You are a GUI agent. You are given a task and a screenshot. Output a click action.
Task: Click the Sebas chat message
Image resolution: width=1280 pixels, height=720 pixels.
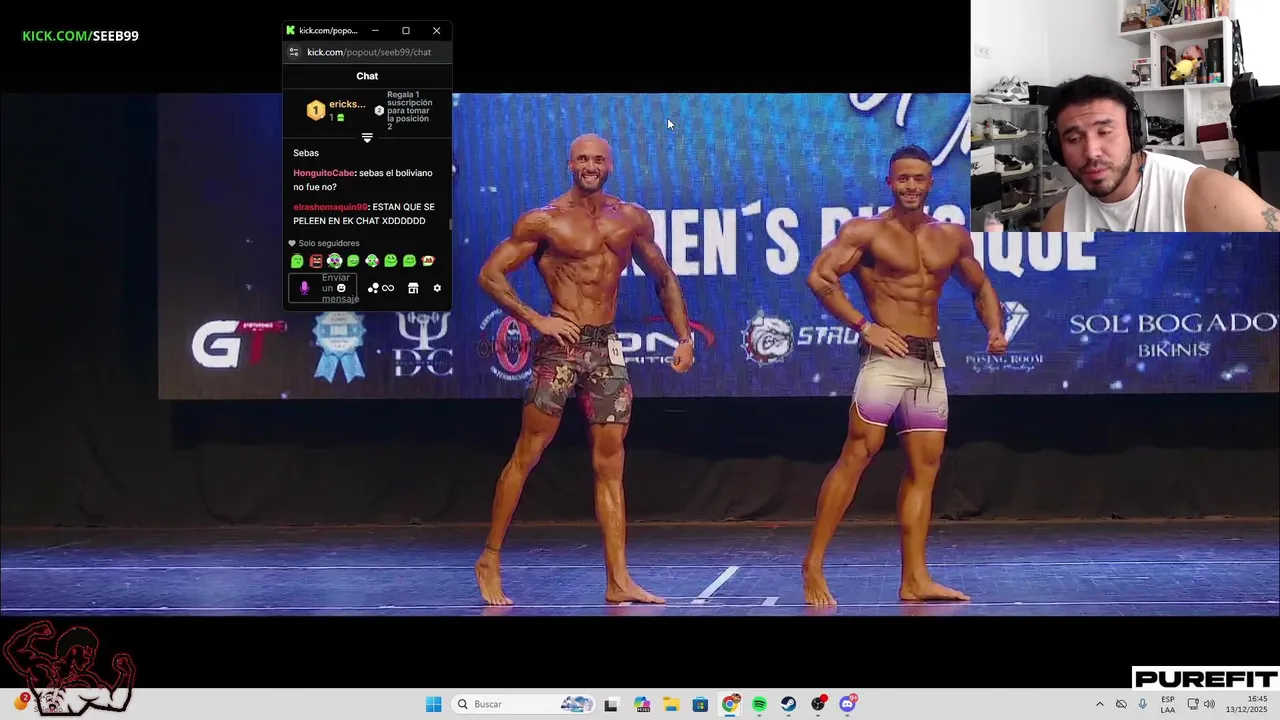pos(306,153)
